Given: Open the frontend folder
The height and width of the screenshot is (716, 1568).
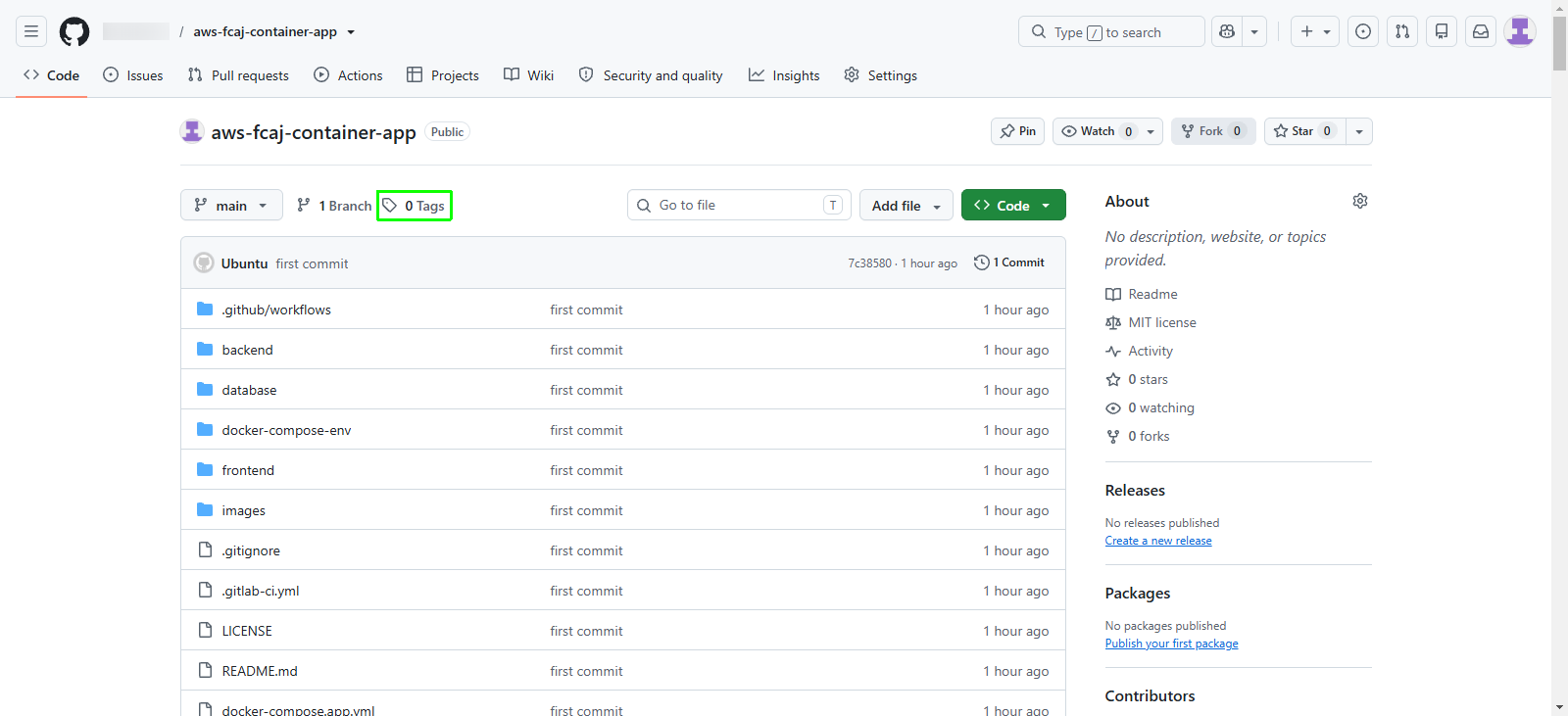Looking at the screenshot, I should (248, 470).
